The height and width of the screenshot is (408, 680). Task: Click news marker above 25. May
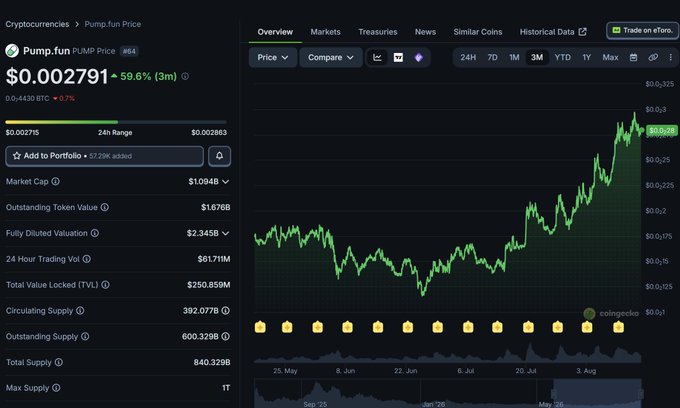click(x=287, y=327)
